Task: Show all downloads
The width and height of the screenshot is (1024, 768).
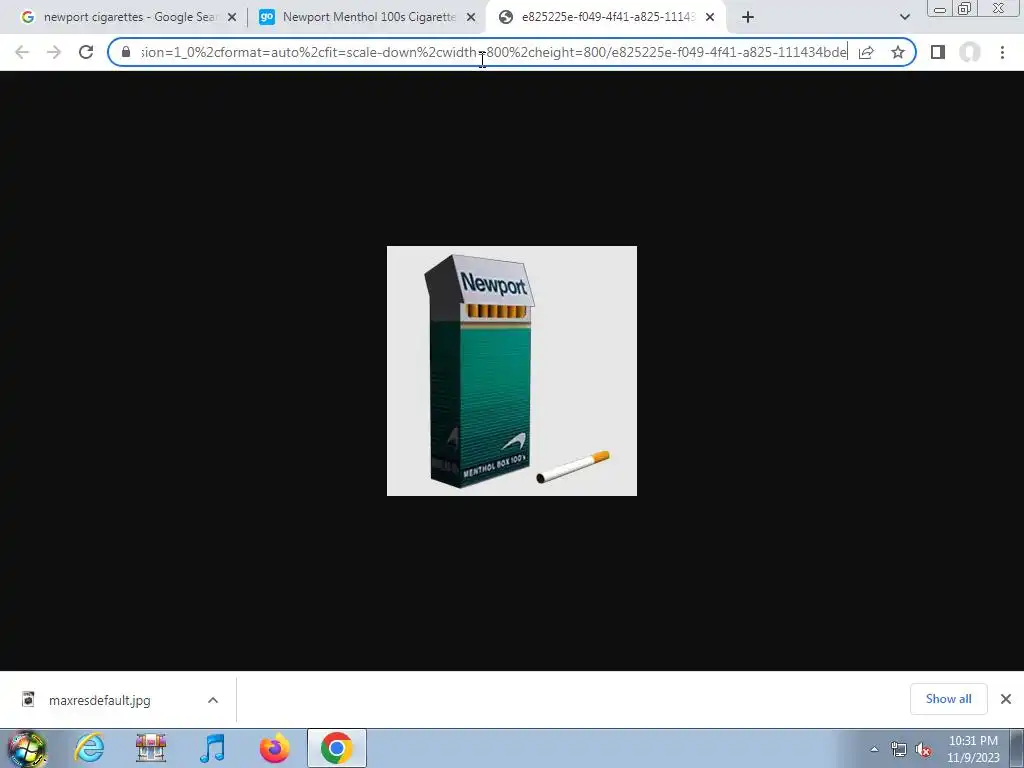Action: (948, 699)
